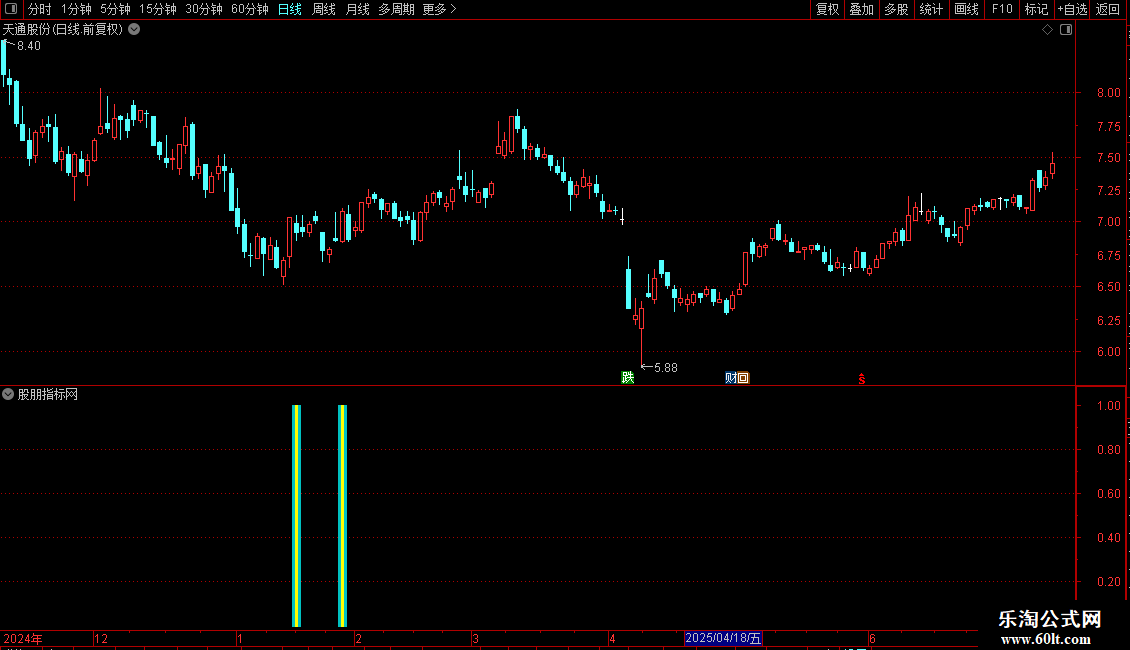The height and width of the screenshot is (650, 1130).
Task: Click the month 3 marker on time axis
Action: pyautogui.click(x=475, y=638)
